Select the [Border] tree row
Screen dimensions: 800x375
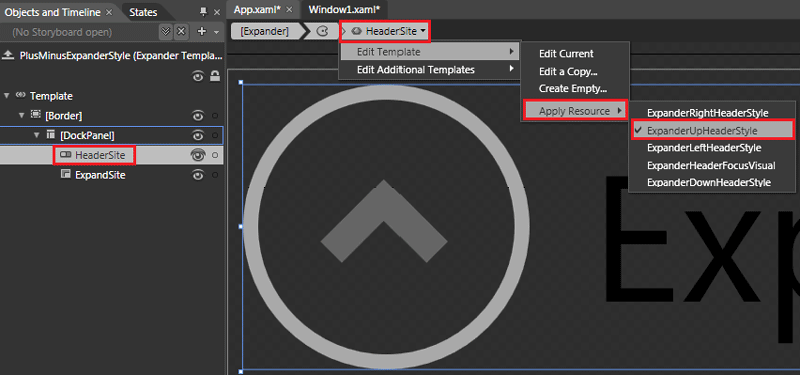point(112,116)
